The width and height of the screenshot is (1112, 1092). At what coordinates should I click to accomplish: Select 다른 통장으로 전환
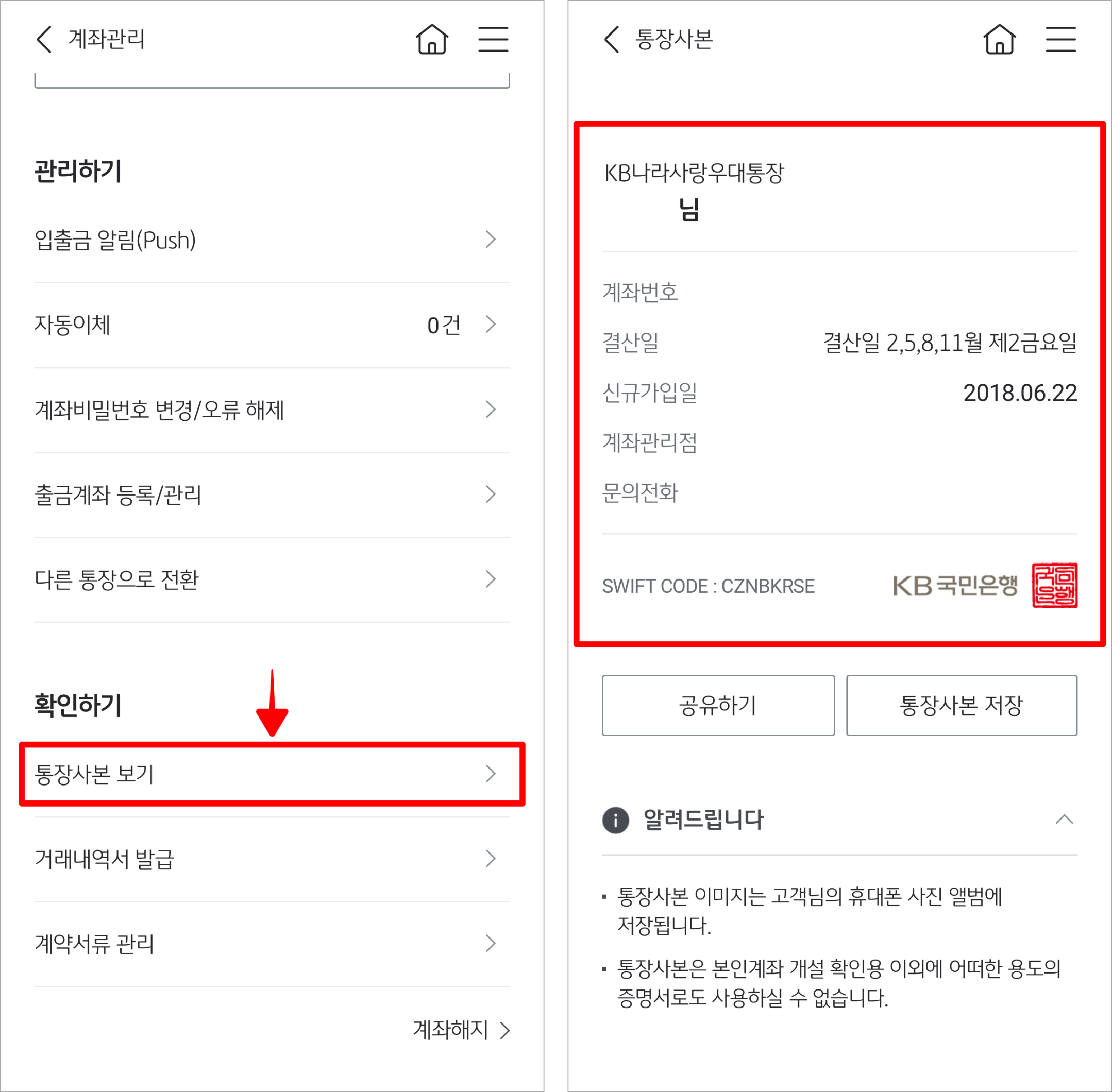[272, 579]
